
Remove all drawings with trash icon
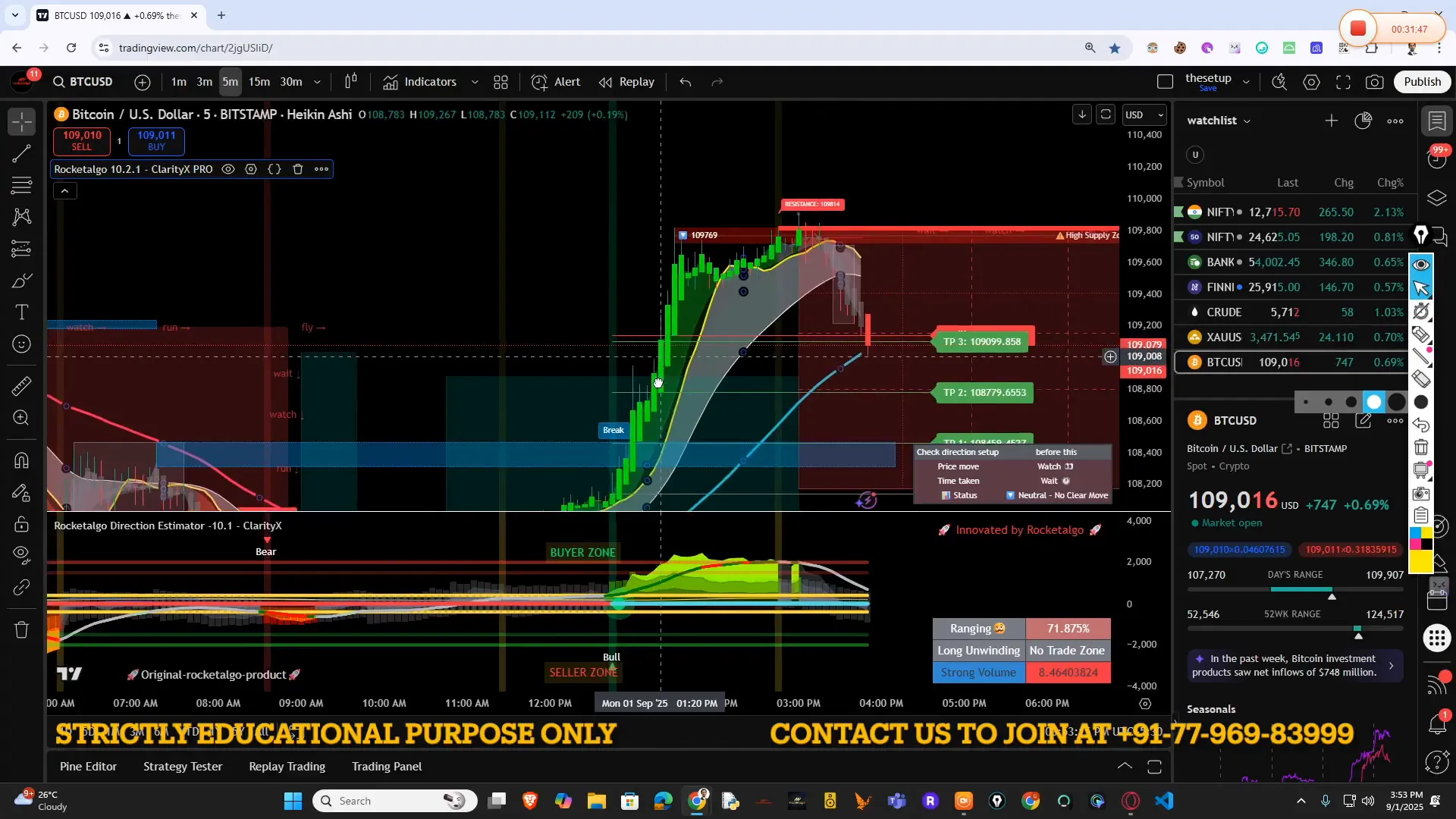click(x=21, y=629)
